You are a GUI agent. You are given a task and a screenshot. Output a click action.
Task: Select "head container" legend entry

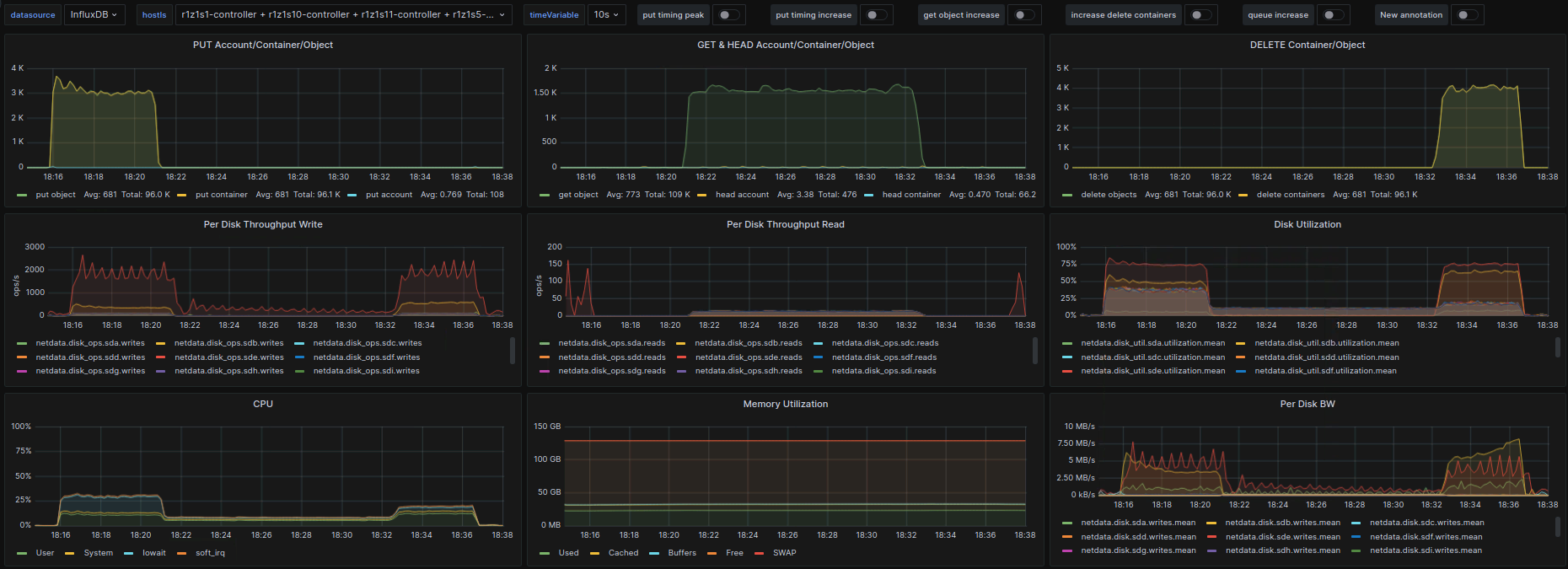pyautogui.click(x=911, y=195)
